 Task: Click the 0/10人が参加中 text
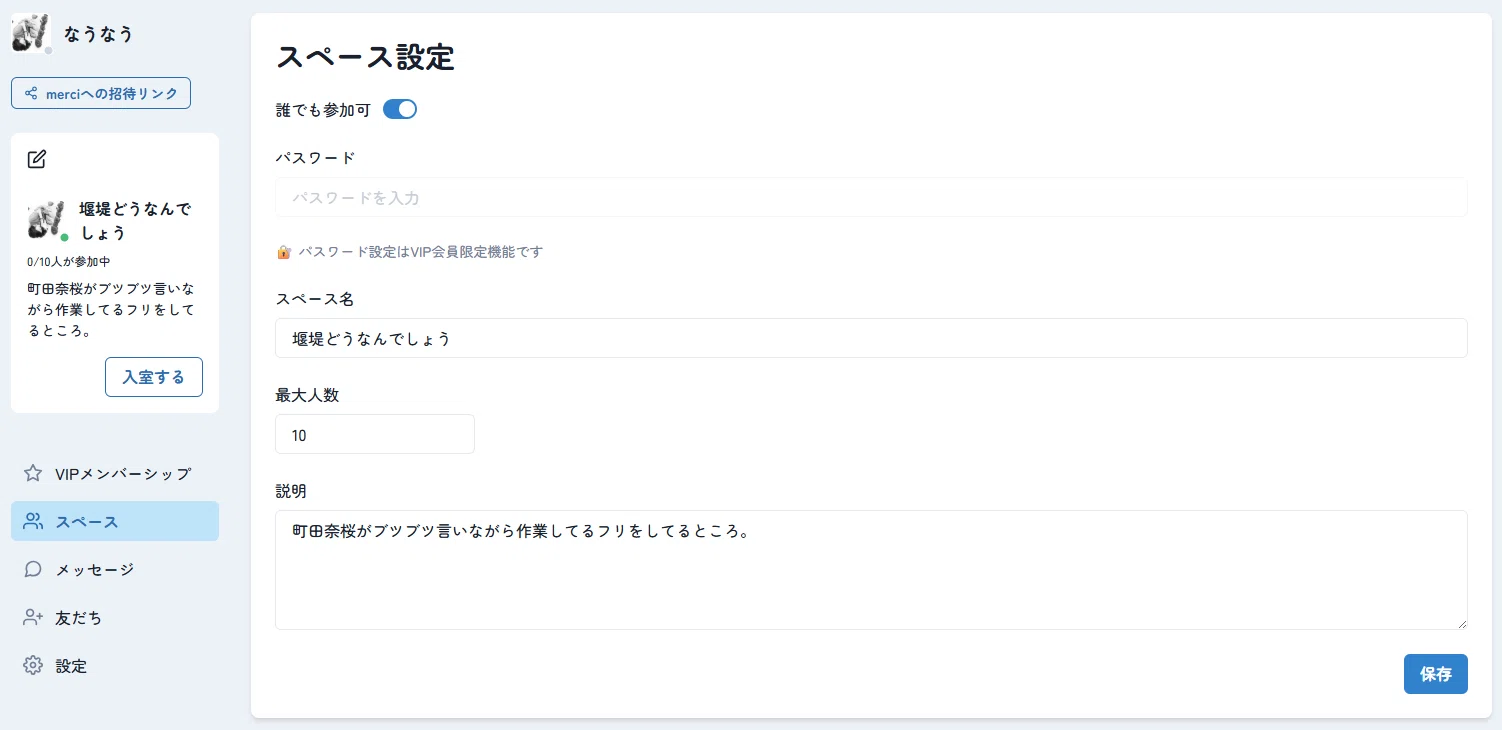point(69,262)
